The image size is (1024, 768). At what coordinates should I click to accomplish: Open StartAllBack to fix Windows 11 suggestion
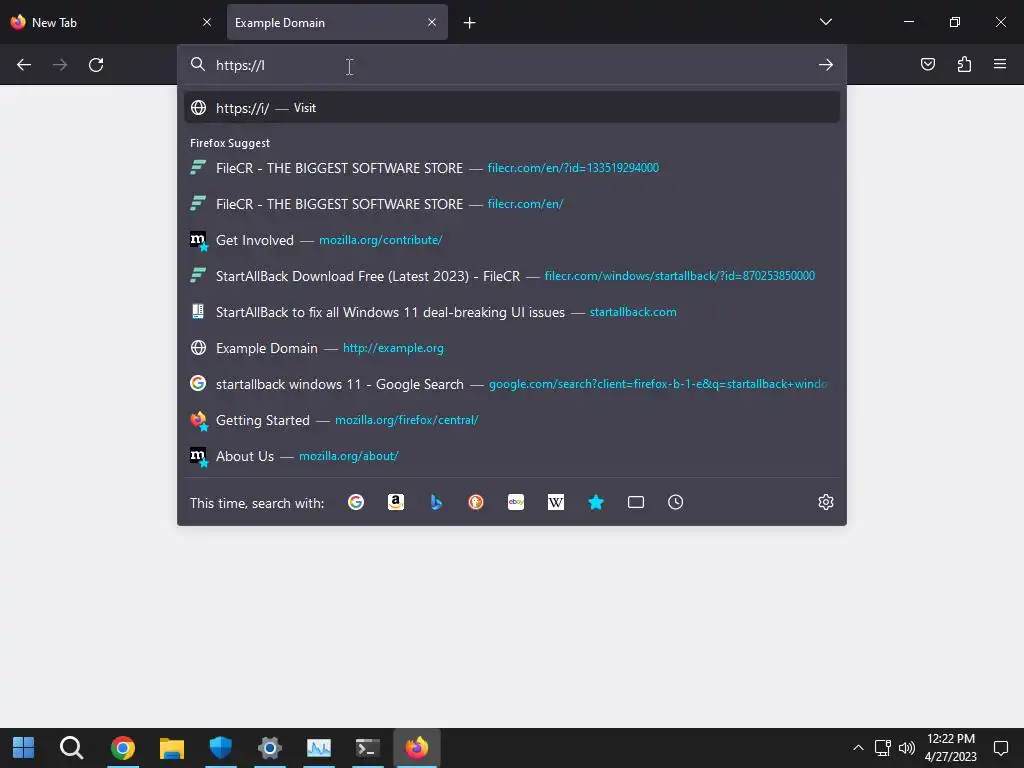point(511,312)
